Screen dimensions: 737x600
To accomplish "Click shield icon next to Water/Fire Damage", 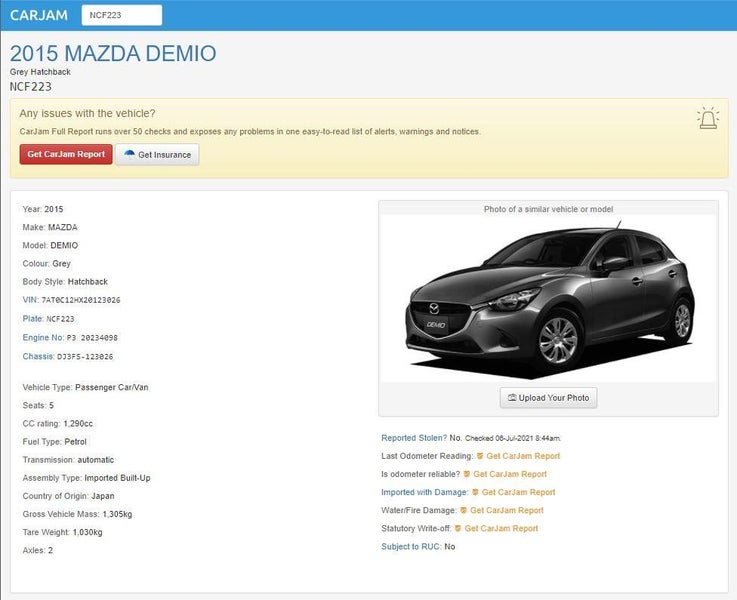I will [463, 510].
